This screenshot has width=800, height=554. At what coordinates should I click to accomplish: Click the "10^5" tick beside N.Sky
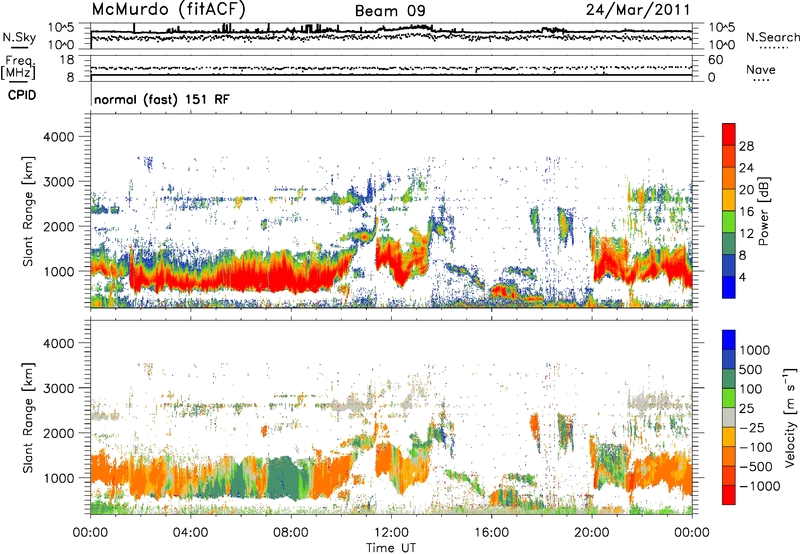coord(61,28)
